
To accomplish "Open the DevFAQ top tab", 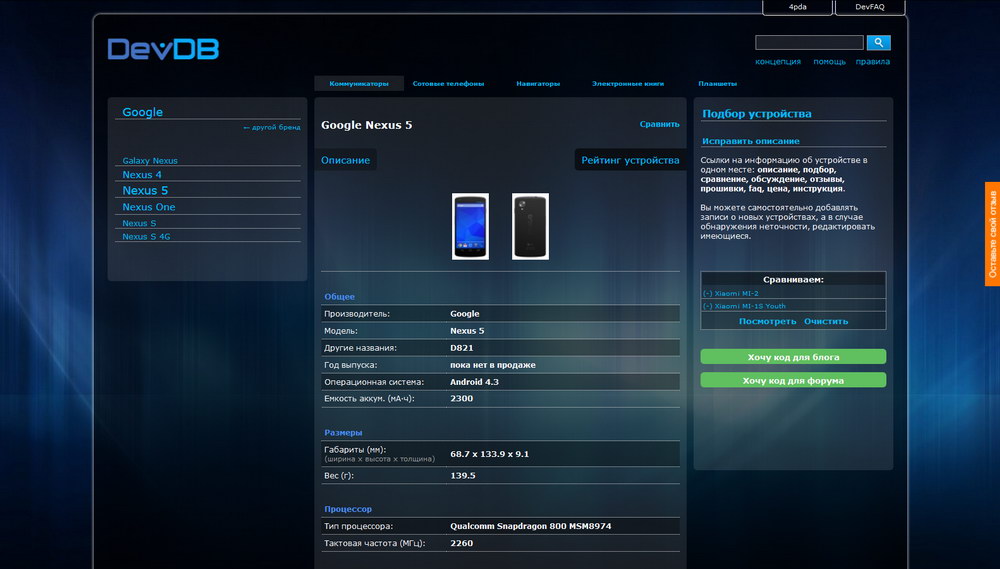I will click(x=870, y=7).
